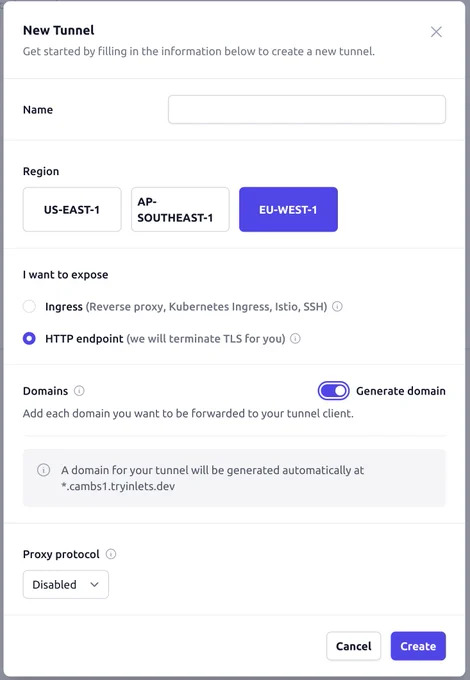Image resolution: width=470 pixels, height=680 pixels.
Task: Click the Proxy protocol info icon
Action: [111, 554]
